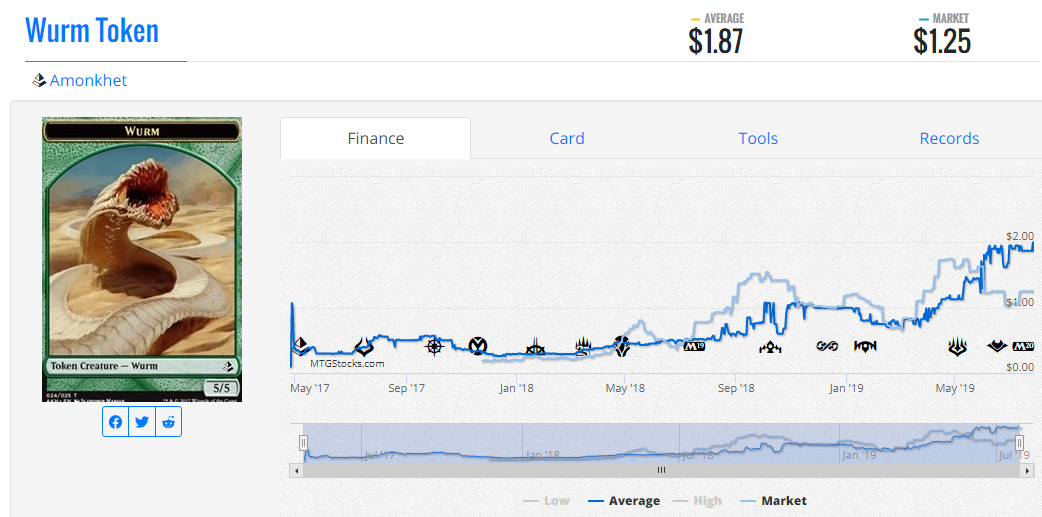1042x517 pixels.
Task: Click the circular M set marker on chart
Action: click(478, 346)
